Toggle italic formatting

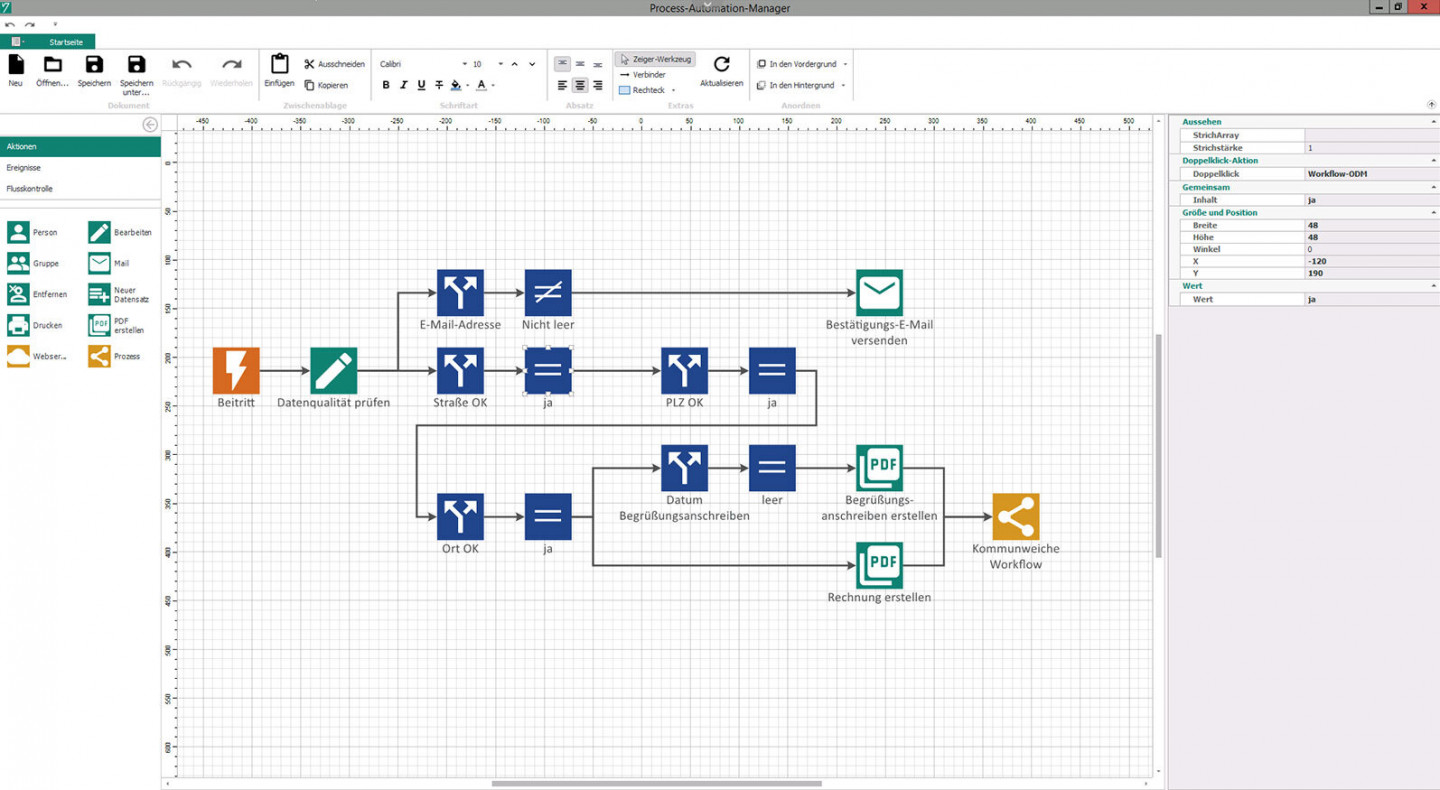[x=404, y=85]
